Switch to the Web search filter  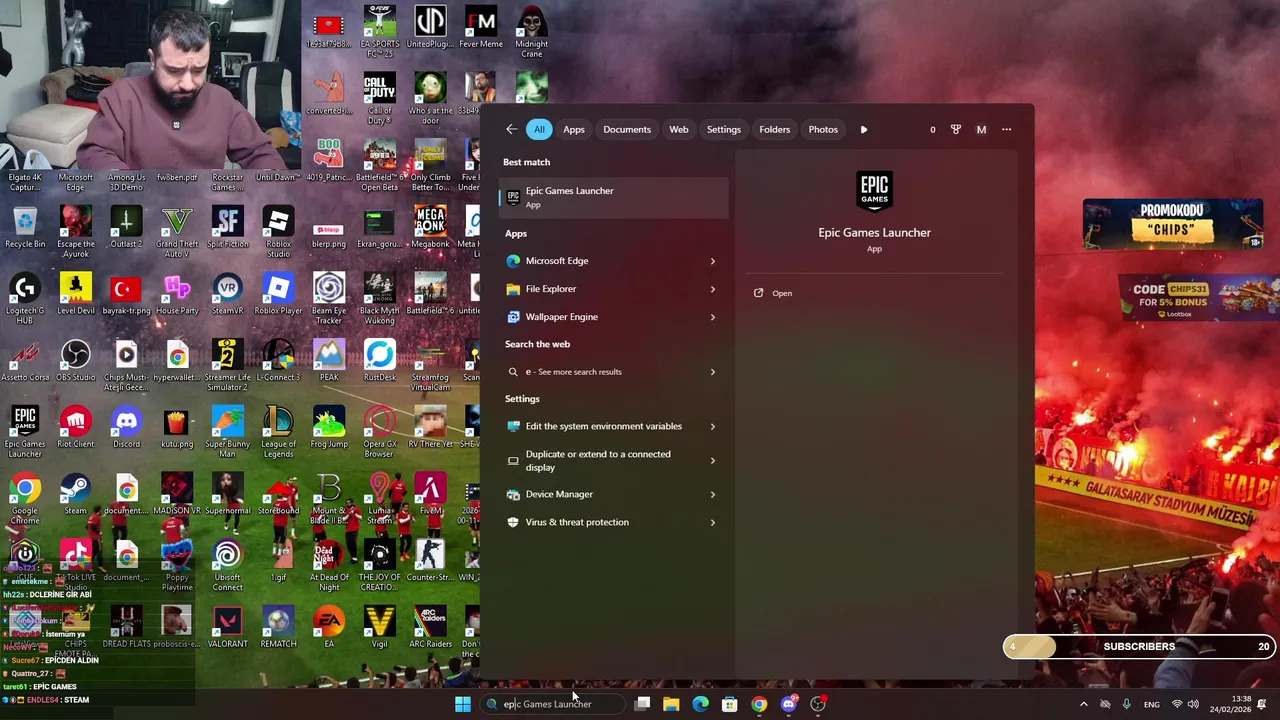679,129
